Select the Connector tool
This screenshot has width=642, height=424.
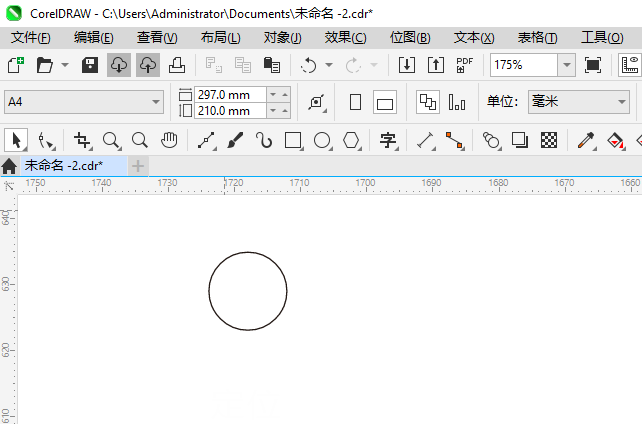[x=455, y=141]
